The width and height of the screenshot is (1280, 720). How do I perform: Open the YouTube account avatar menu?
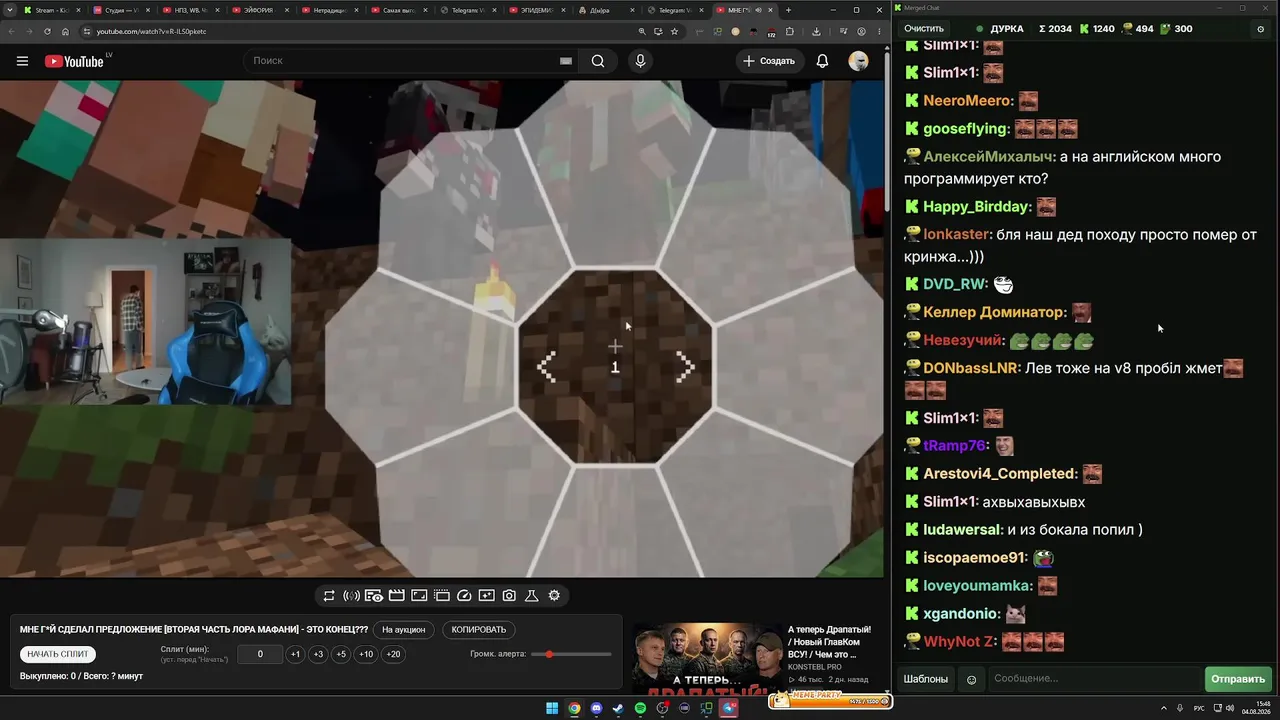pyautogui.click(x=858, y=61)
